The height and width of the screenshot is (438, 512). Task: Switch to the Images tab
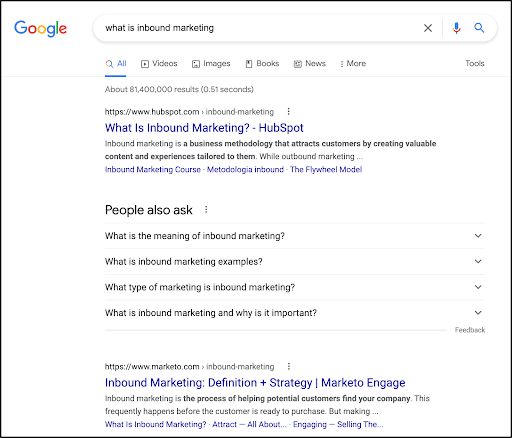[211, 64]
